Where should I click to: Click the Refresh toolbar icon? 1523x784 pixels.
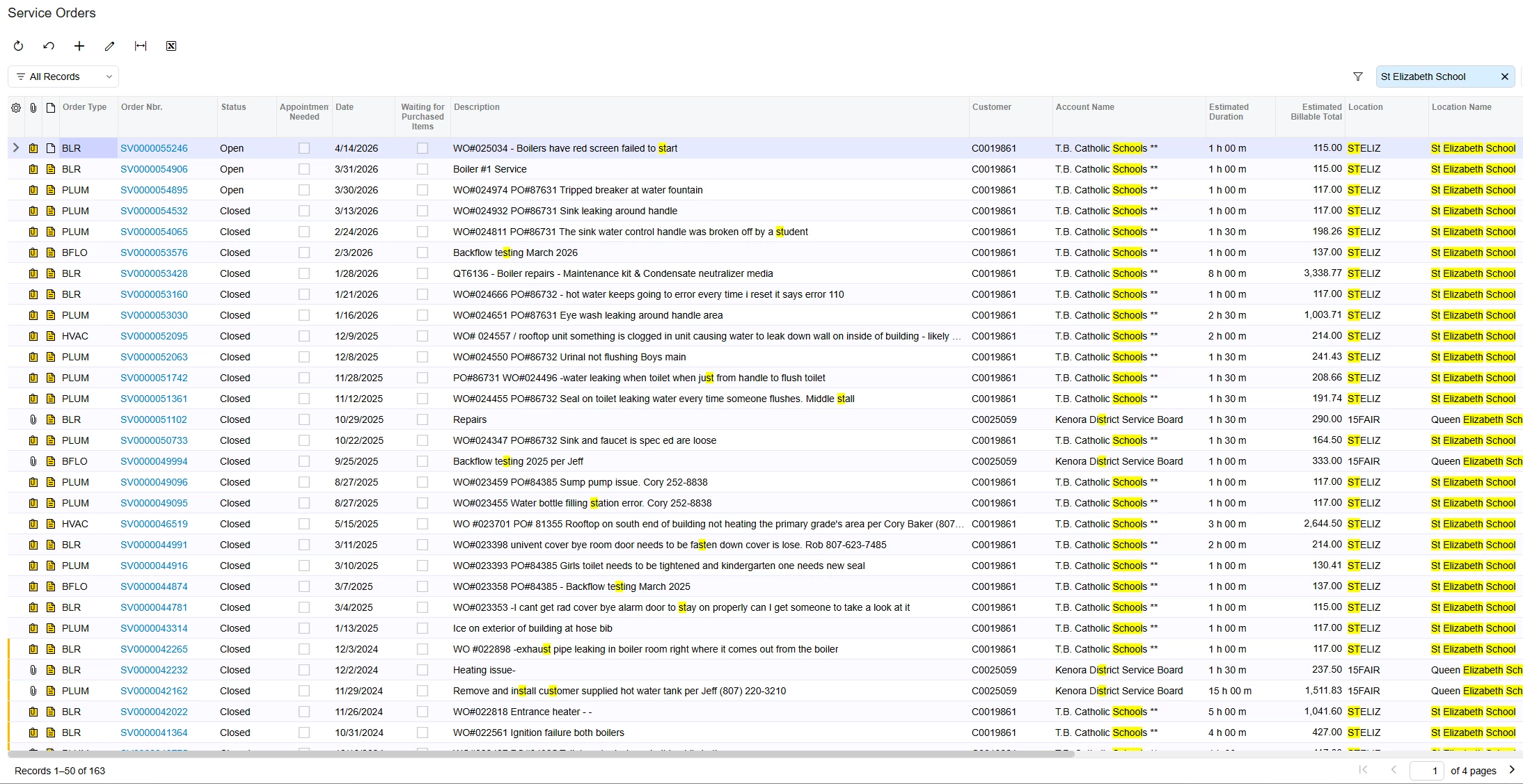[x=19, y=46]
